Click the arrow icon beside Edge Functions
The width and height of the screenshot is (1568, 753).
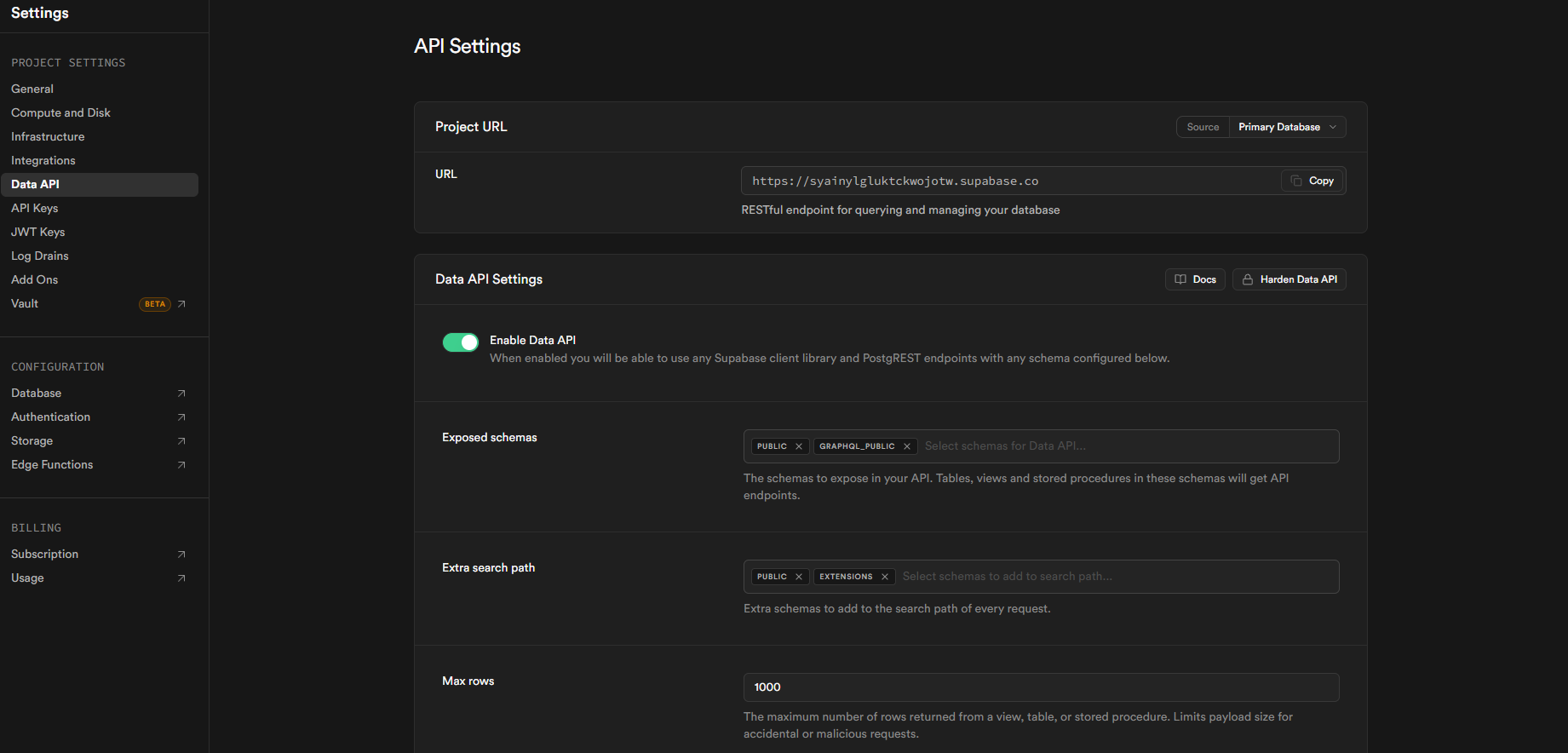[x=181, y=465]
